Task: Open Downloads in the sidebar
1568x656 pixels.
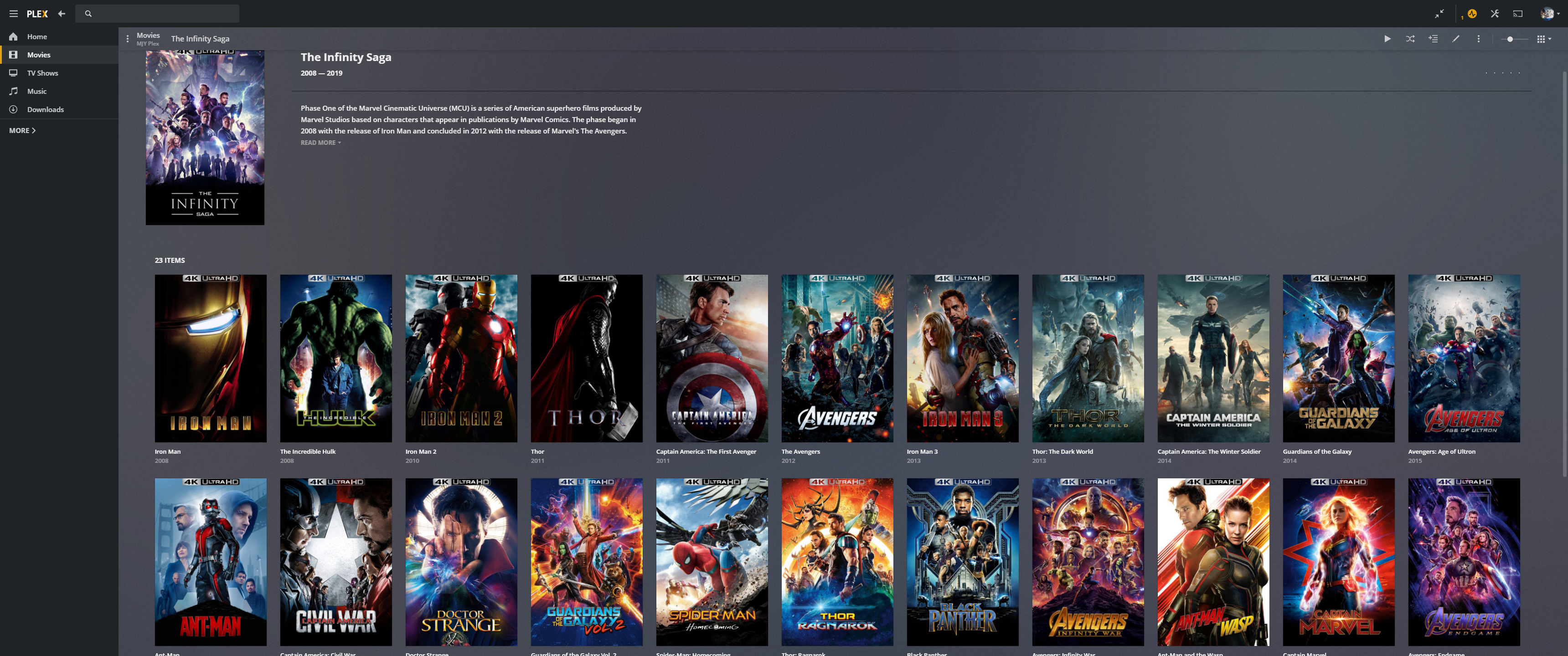Action: pos(59,109)
